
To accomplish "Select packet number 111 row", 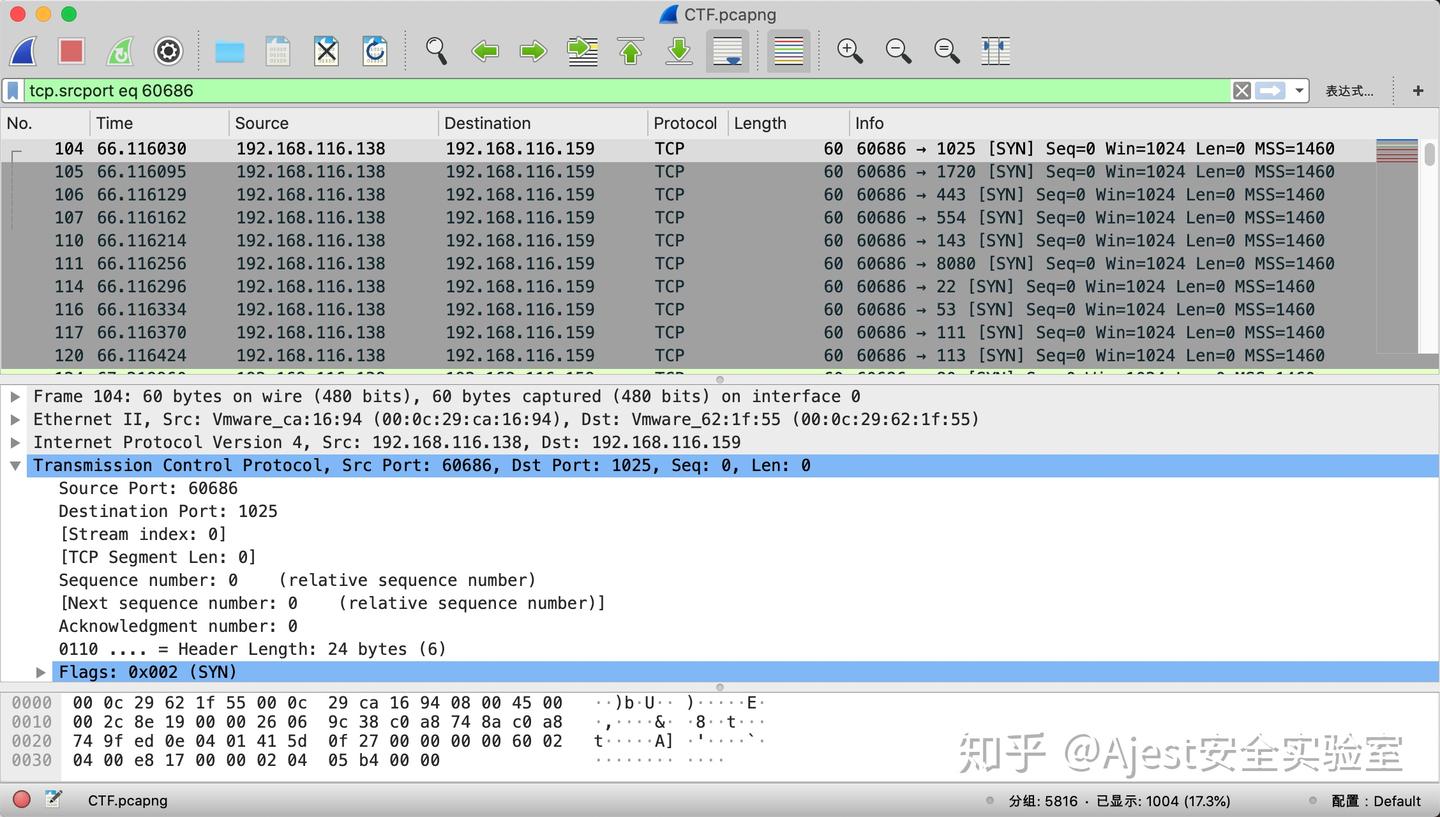I will click(x=688, y=263).
